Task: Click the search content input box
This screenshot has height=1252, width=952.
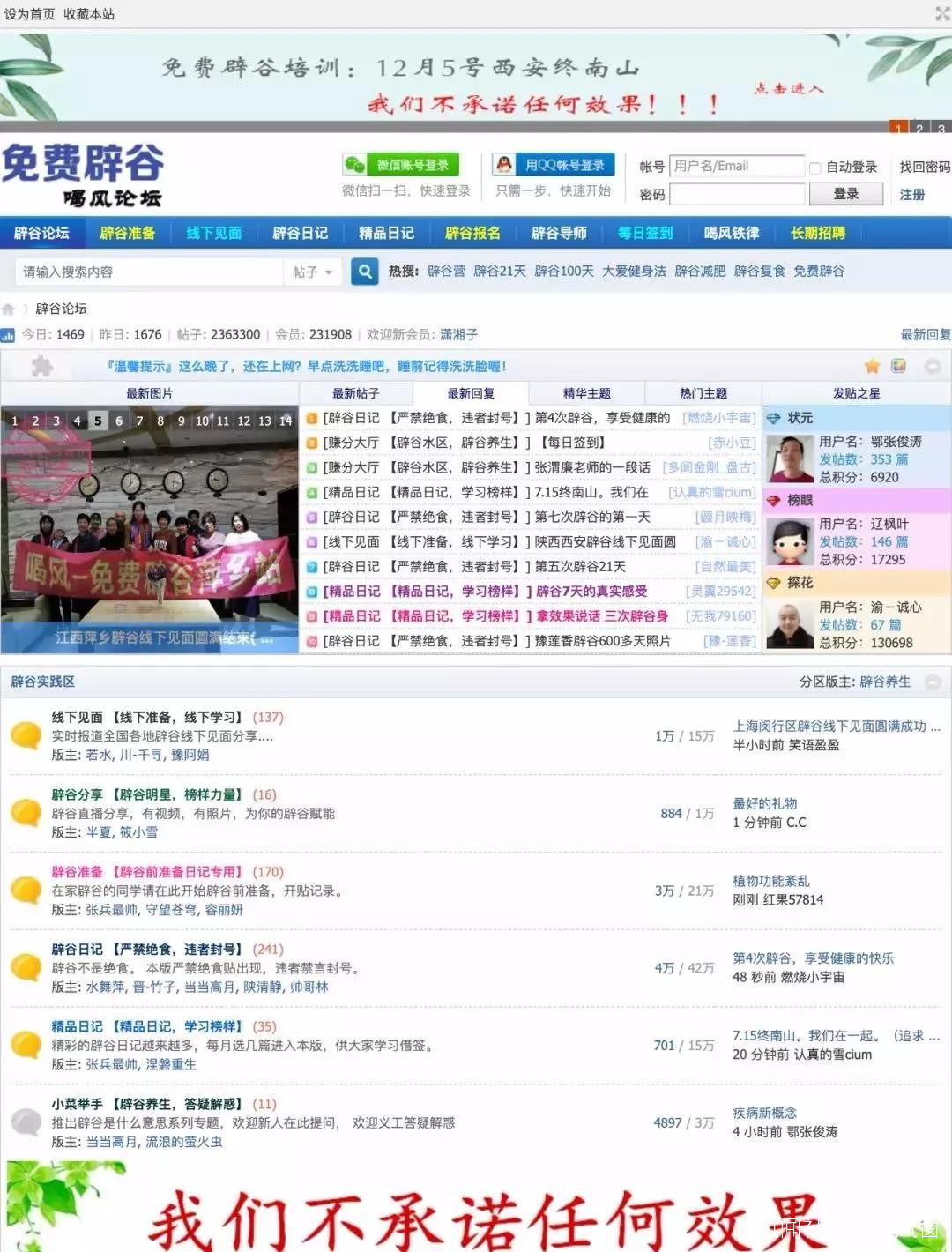Action: click(x=150, y=272)
